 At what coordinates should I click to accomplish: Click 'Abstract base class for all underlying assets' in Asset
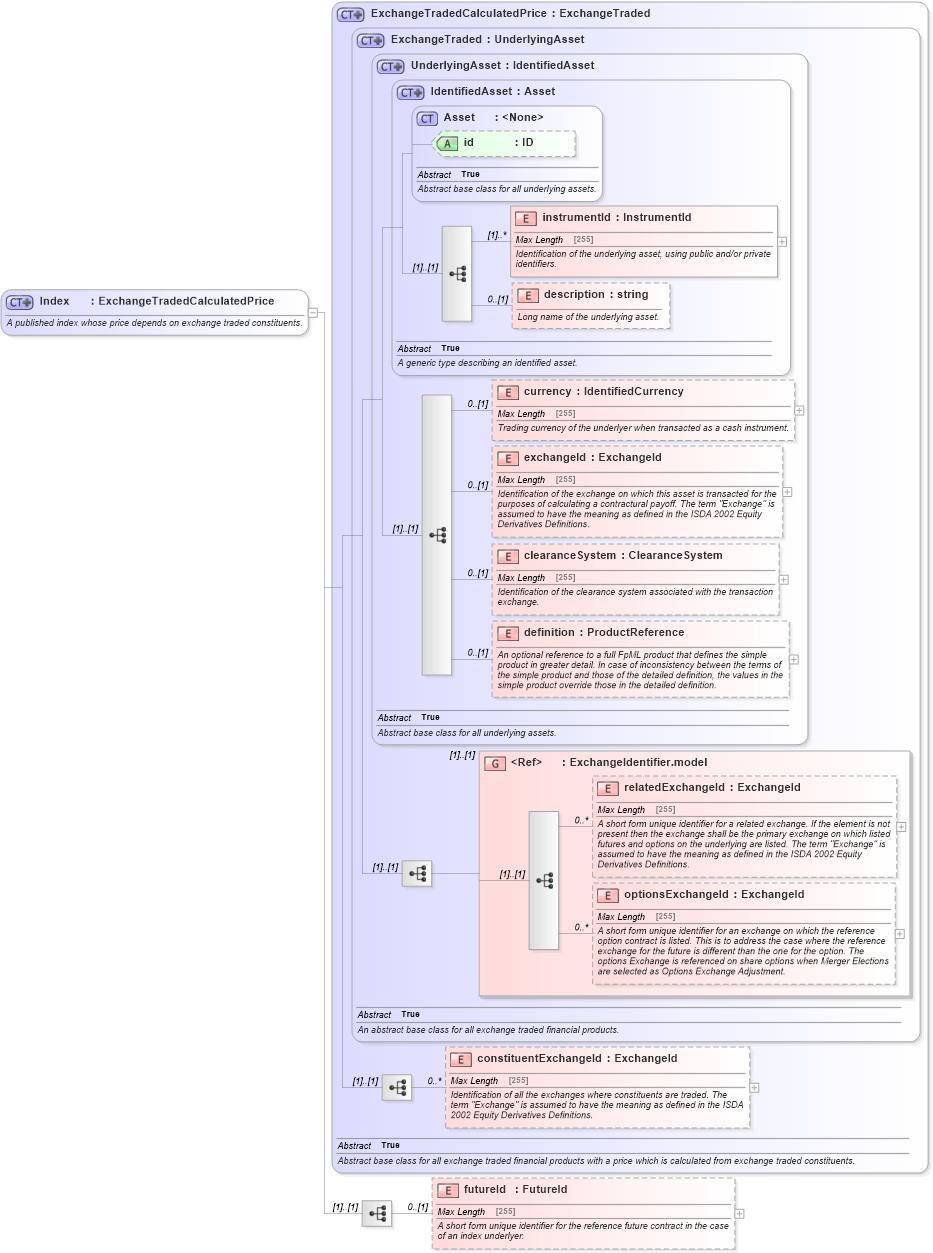coord(507,189)
